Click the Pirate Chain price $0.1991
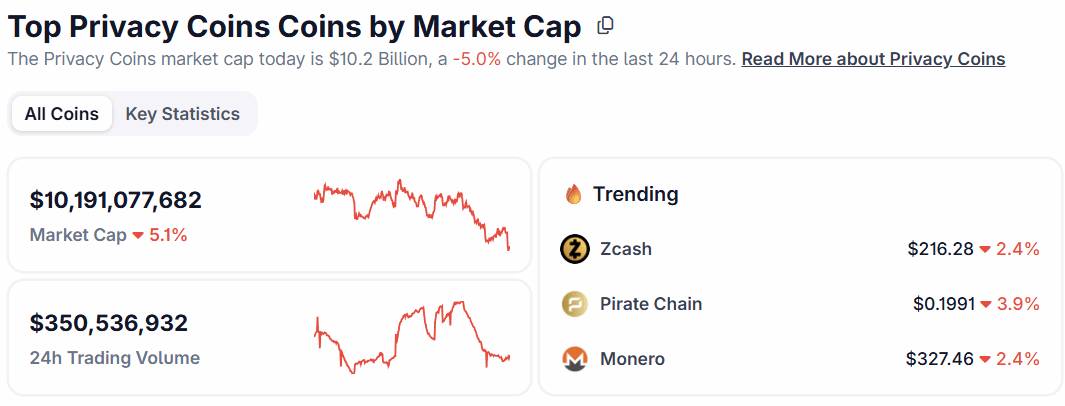Viewport: 1065px width, 406px height. (943, 304)
